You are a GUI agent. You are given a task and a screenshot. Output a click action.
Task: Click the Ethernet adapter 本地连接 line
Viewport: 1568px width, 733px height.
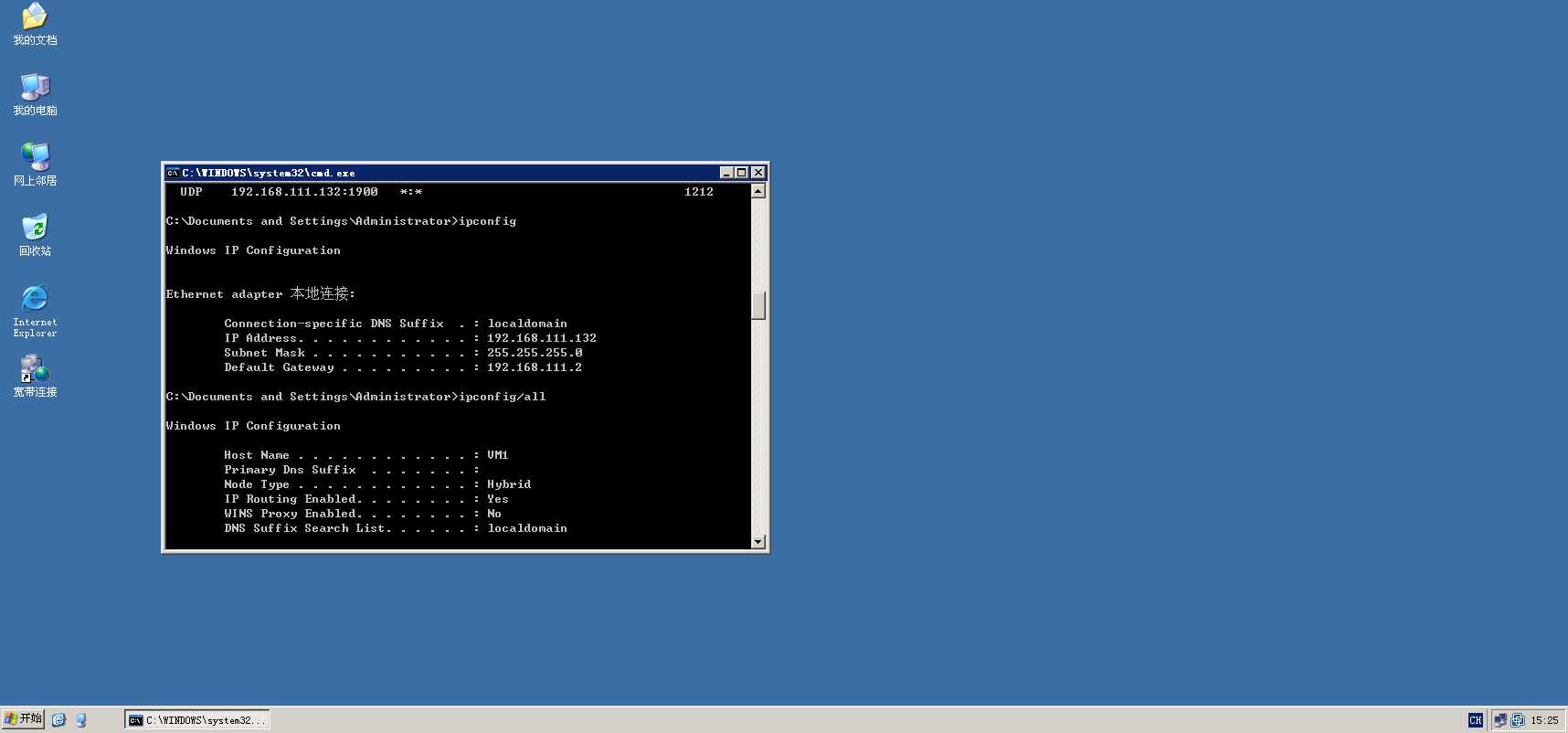point(260,294)
